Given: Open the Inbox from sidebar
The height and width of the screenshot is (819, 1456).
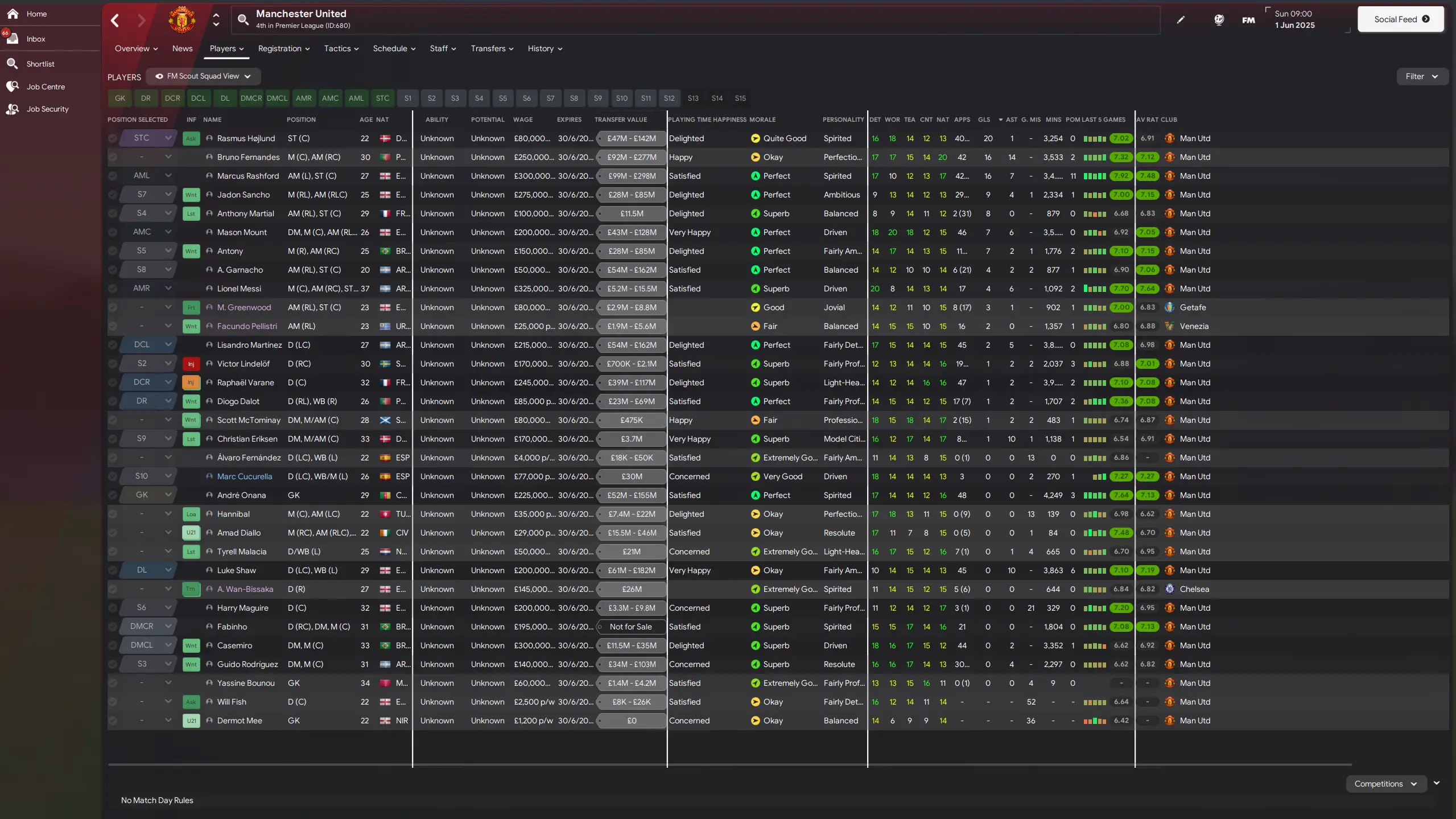Looking at the screenshot, I should click(x=35, y=39).
